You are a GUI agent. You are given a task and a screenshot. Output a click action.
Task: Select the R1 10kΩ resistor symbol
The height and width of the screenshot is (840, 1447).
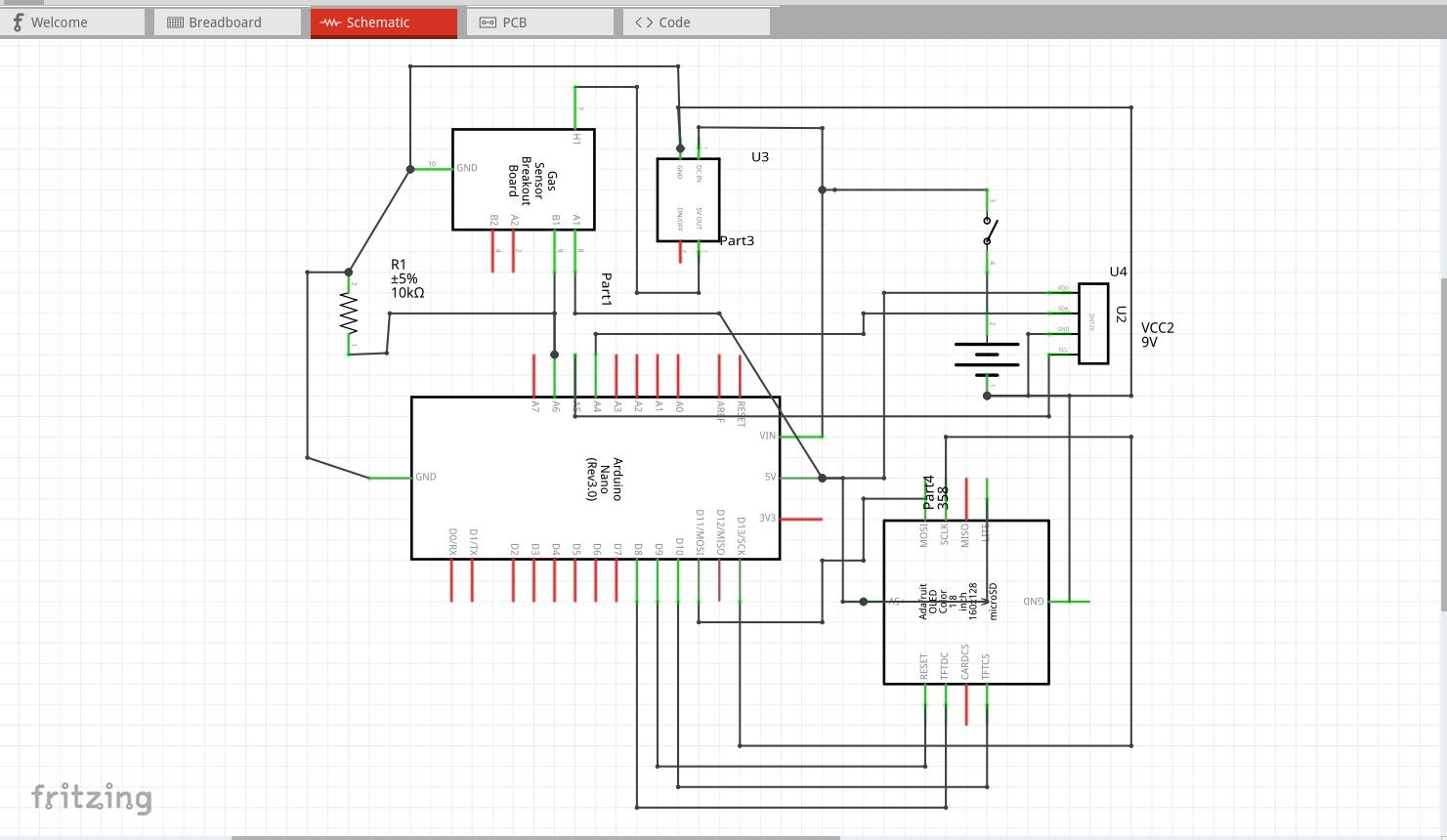(x=349, y=315)
